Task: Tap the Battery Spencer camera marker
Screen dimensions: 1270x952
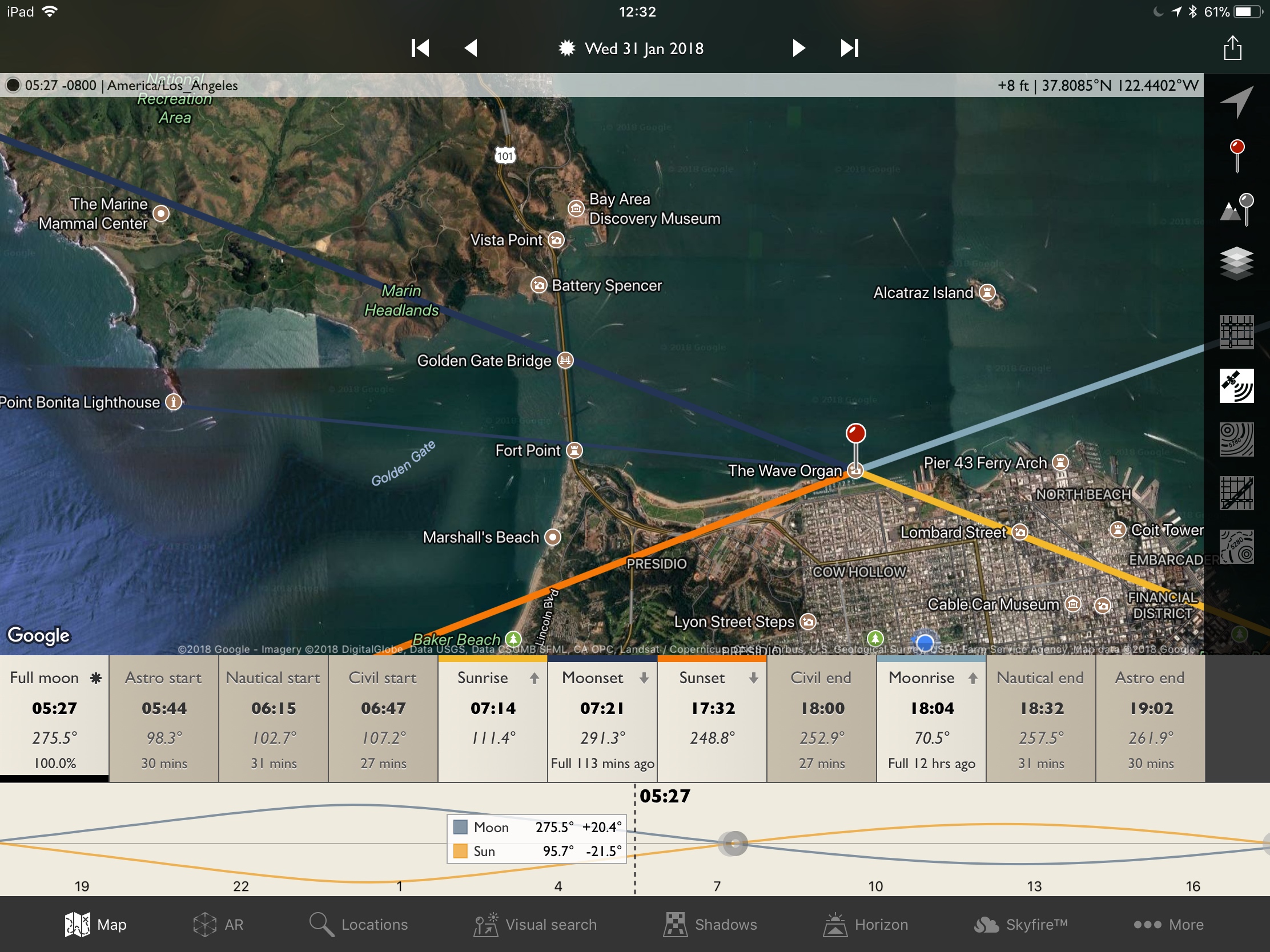Action: click(538, 285)
